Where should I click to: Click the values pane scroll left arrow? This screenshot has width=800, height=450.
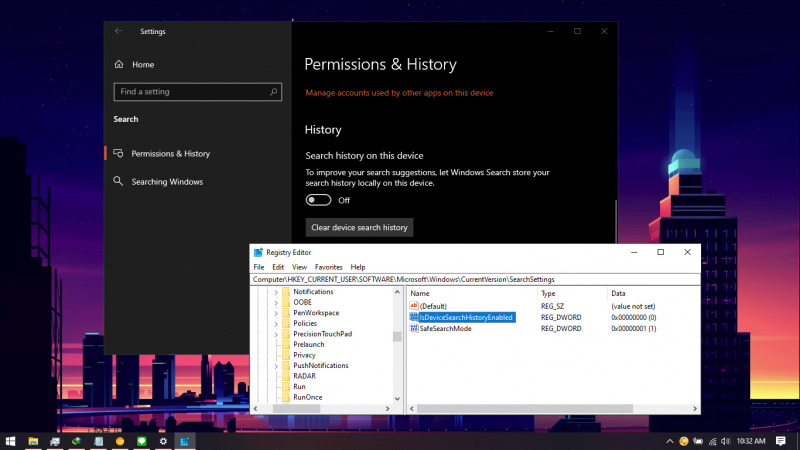click(x=412, y=409)
